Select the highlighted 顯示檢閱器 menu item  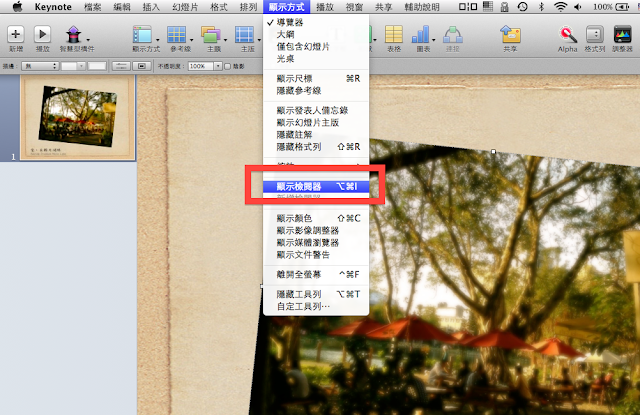pyautogui.click(x=316, y=186)
